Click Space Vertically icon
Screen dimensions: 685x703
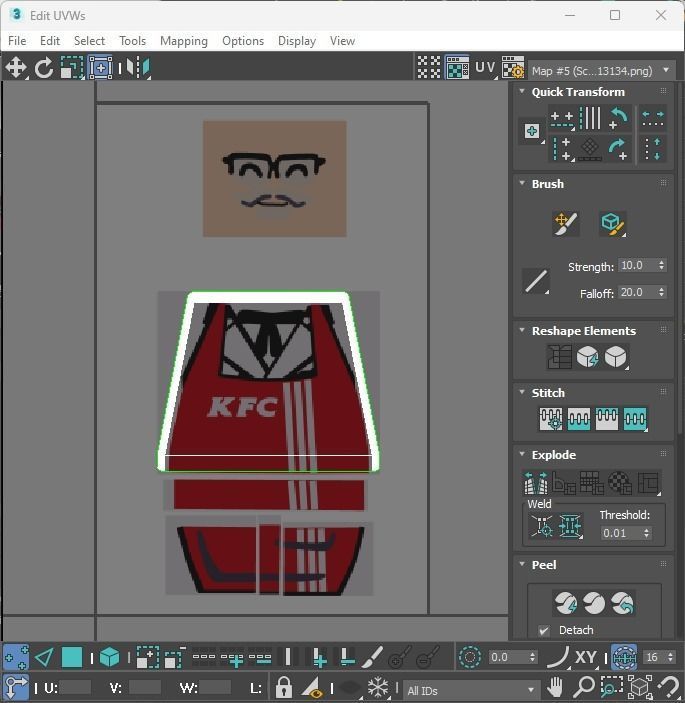[653, 149]
